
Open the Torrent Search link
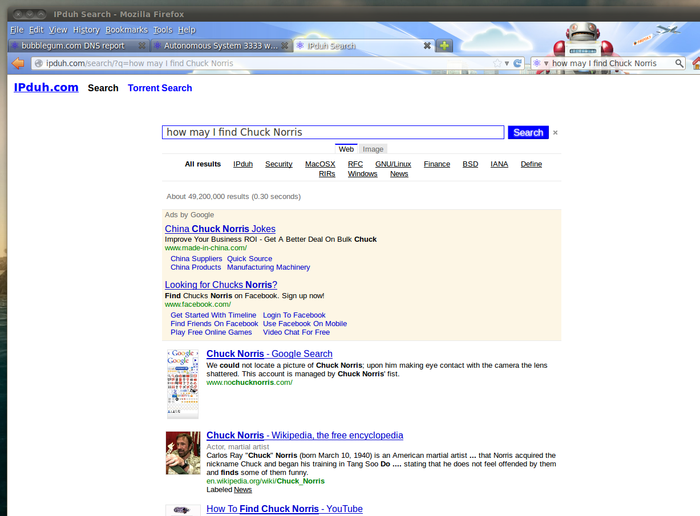pos(160,88)
